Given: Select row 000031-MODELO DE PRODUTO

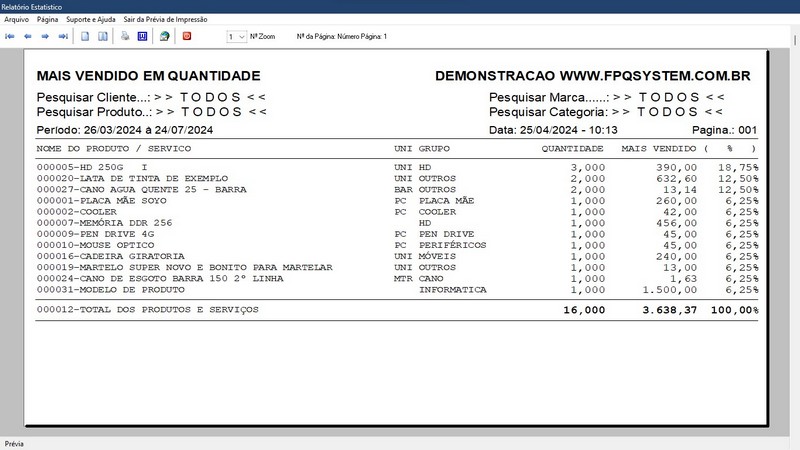Looking at the screenshot, I should click(397, 290).
